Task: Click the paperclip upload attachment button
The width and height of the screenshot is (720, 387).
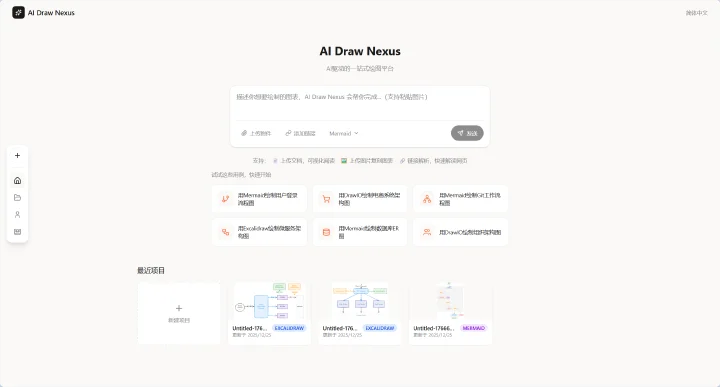Action: (x=256, y=133)
